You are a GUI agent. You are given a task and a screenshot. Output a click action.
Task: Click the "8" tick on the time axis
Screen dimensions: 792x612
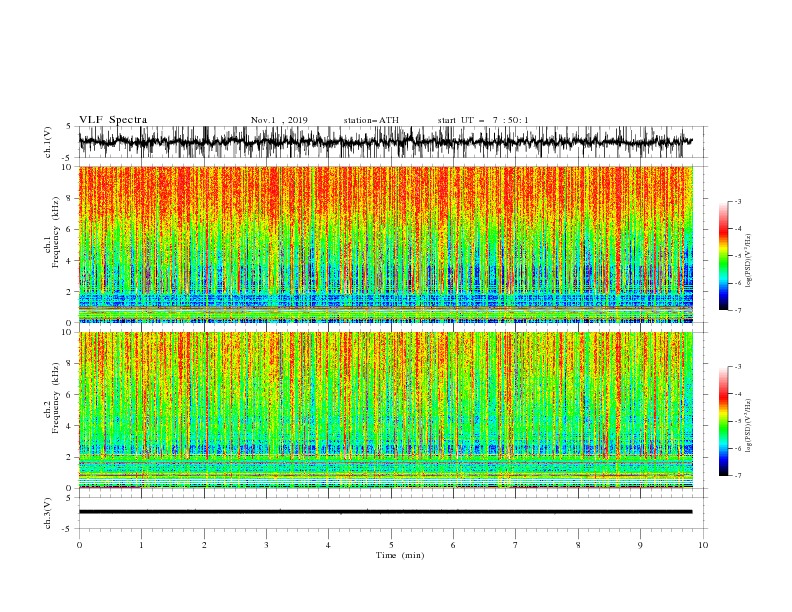pos(578,545)
